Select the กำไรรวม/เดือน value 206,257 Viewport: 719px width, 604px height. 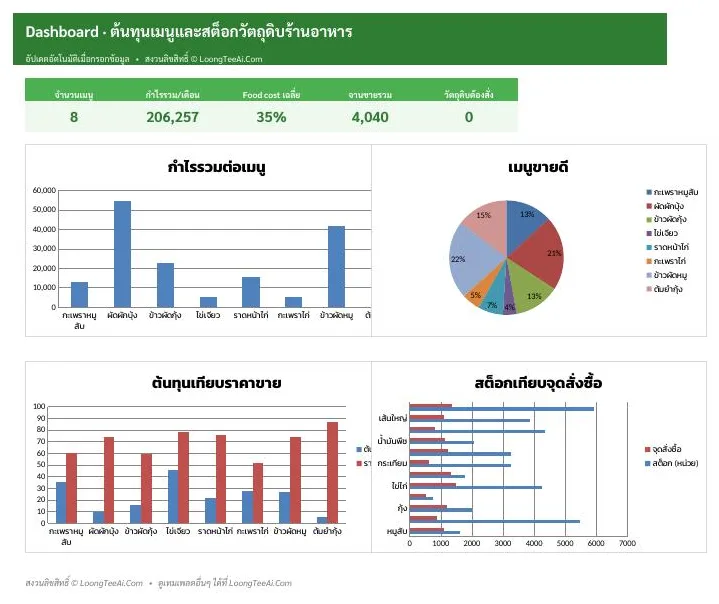[172, 117]
